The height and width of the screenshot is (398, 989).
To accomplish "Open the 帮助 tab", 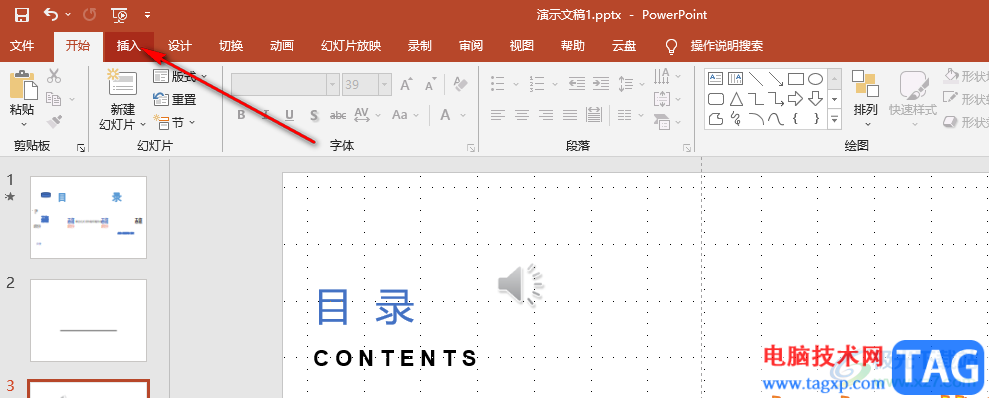I will pos(573,45).
